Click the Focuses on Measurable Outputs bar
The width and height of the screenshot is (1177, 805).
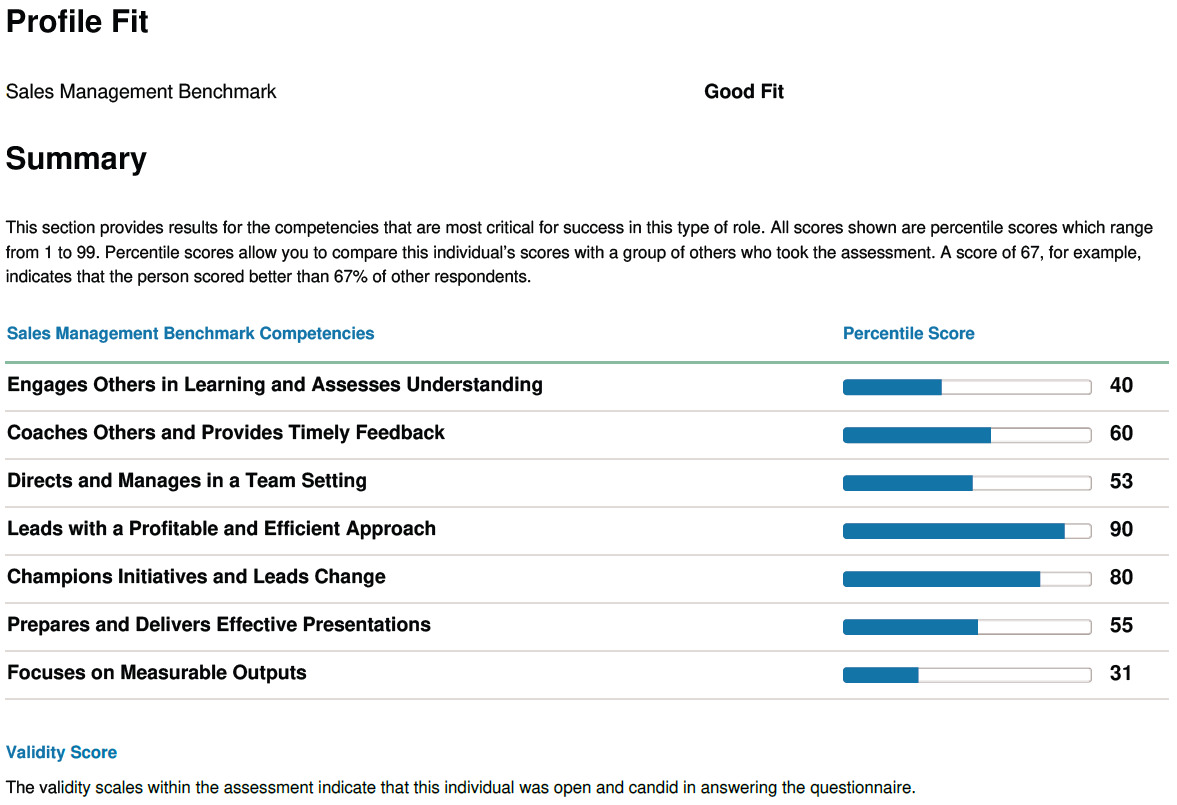(x=966, y=675)
